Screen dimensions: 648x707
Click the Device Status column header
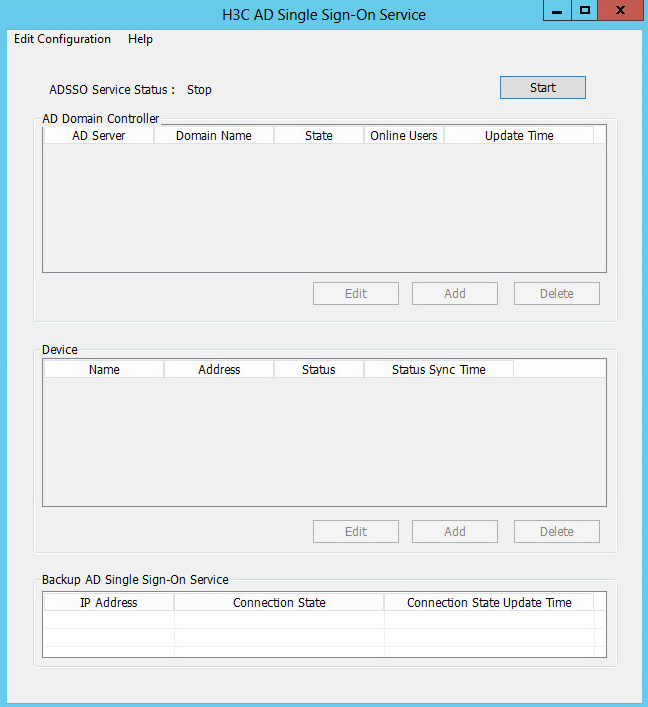(x=319, y=370)
